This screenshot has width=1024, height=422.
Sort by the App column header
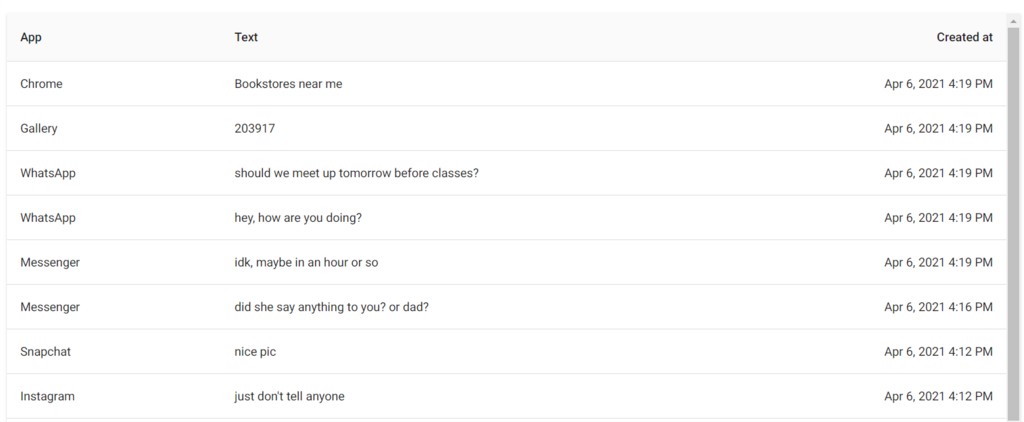coord(31,37)
